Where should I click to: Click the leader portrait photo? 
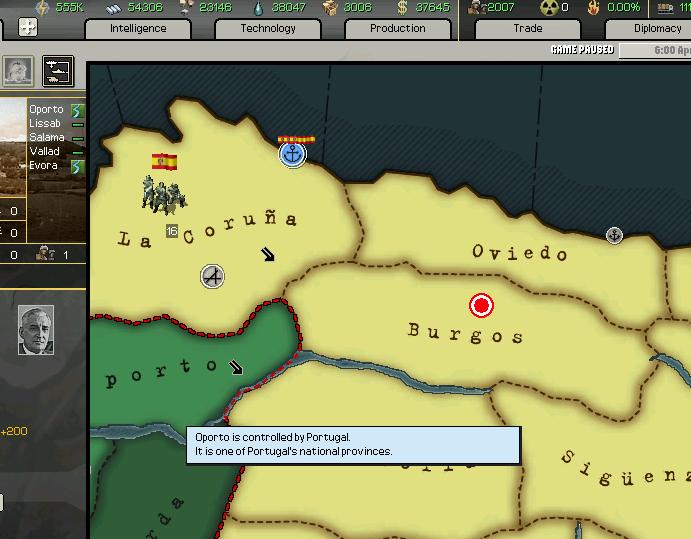[36, 330]
